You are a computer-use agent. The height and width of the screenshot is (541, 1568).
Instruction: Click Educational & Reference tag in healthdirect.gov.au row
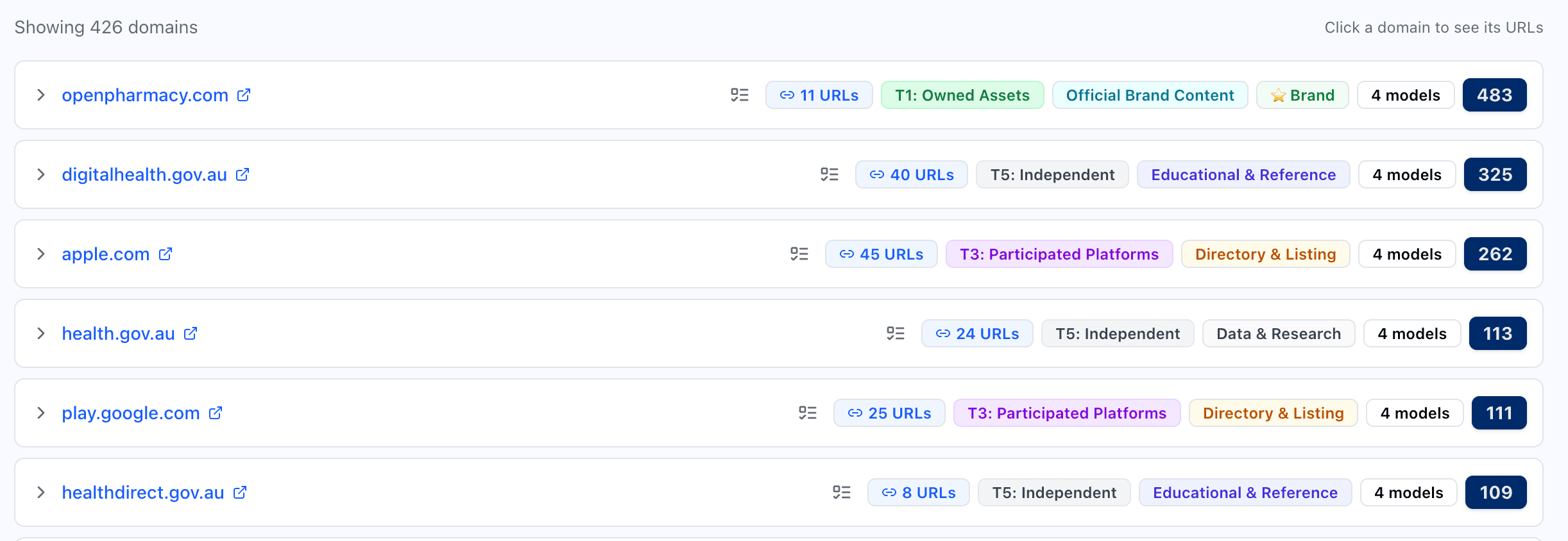(x=1245, y=492)
